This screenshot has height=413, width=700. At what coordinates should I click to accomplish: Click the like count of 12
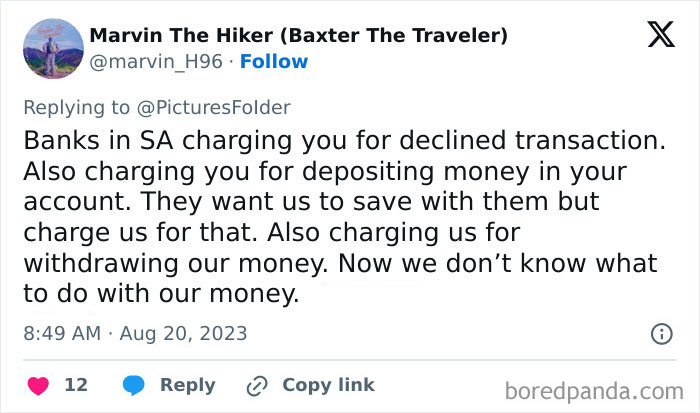(76, 385)
